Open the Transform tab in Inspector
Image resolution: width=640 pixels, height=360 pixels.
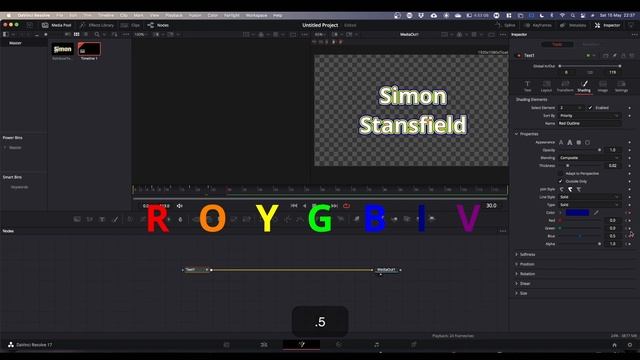565,86
